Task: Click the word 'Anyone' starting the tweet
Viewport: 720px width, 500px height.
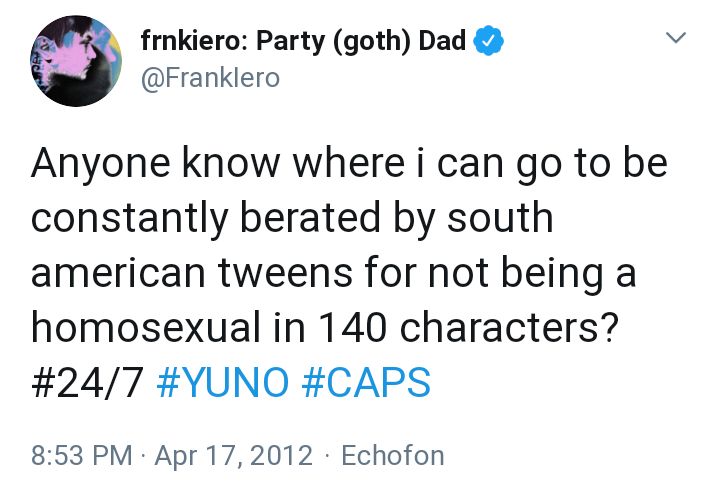Action: click(x=101, y=164)
